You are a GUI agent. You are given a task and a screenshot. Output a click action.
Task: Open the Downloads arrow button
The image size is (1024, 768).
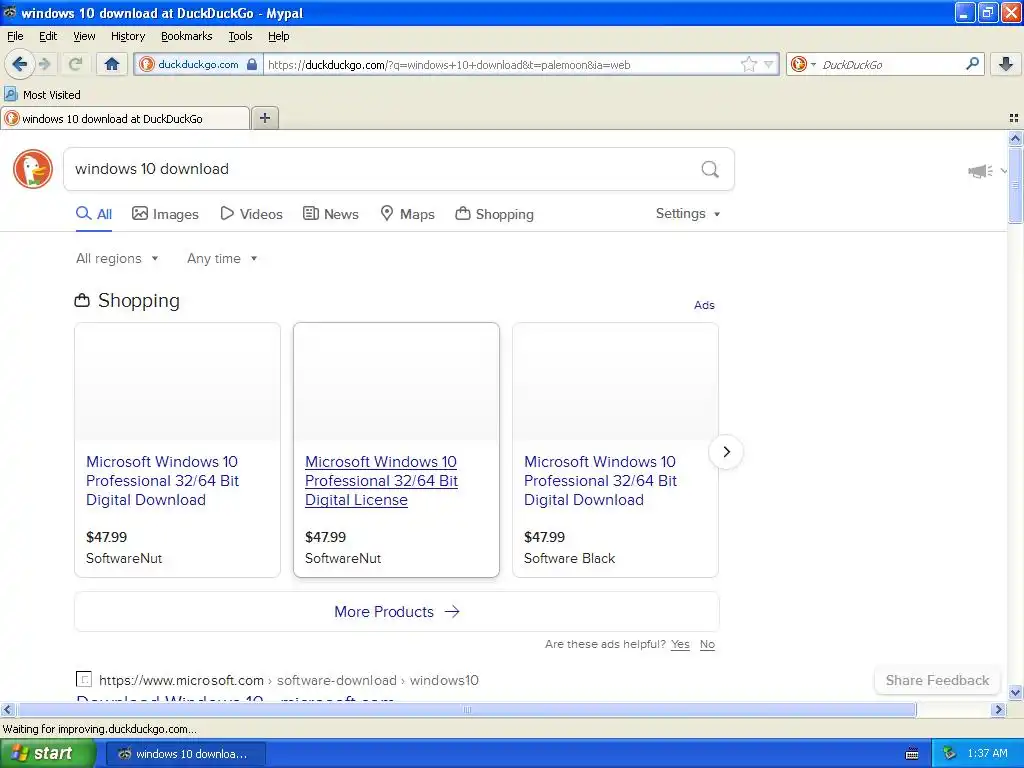coord(1006,64)
